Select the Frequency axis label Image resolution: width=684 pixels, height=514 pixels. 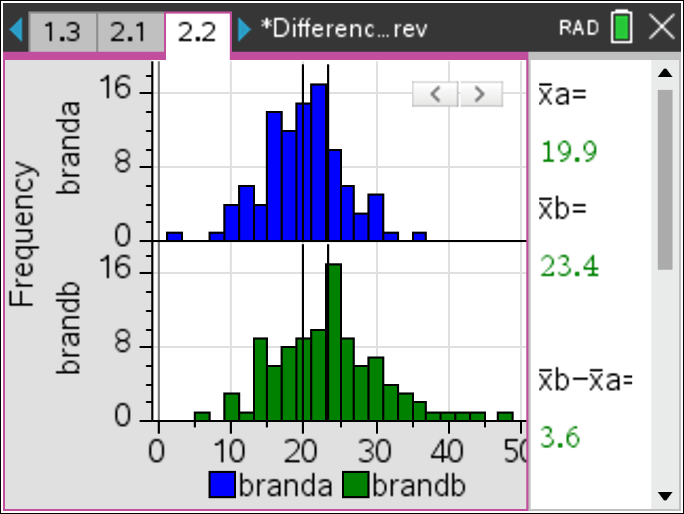coord(24,235)
